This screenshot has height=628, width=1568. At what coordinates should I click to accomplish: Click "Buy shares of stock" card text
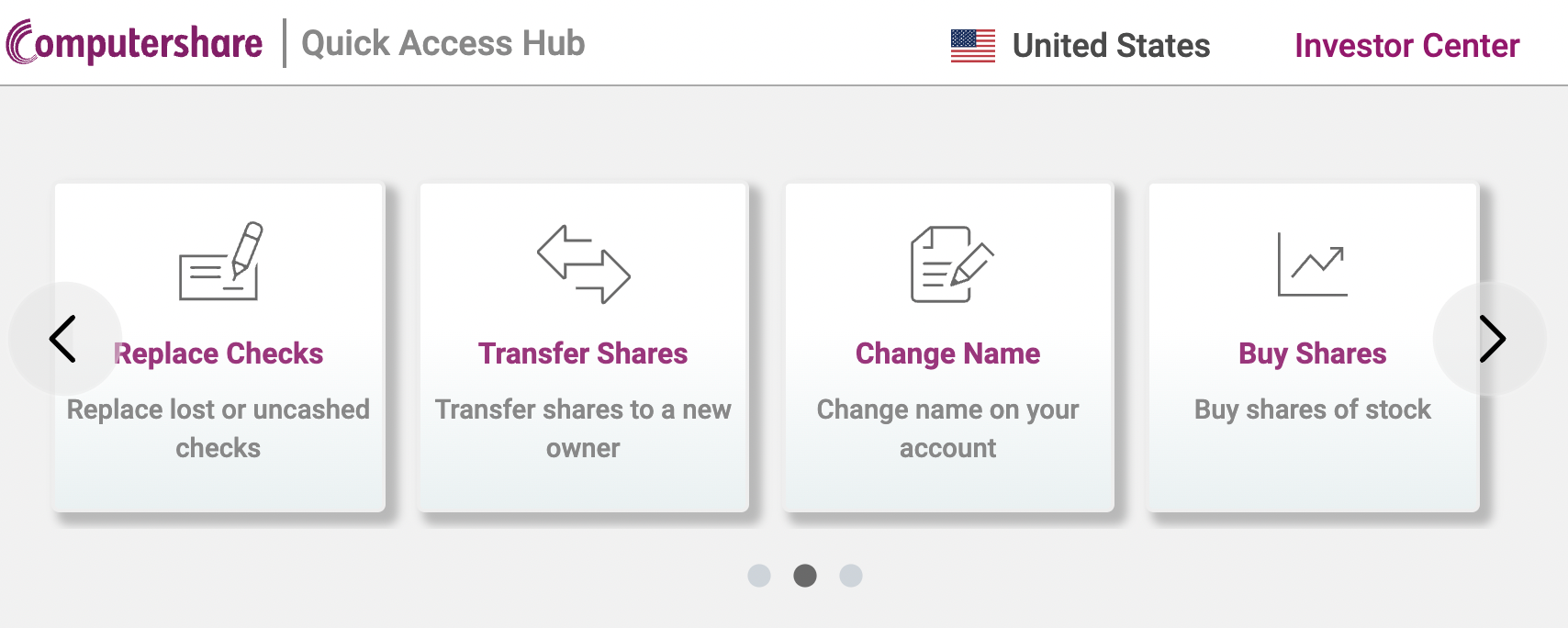coord(1313,409)
